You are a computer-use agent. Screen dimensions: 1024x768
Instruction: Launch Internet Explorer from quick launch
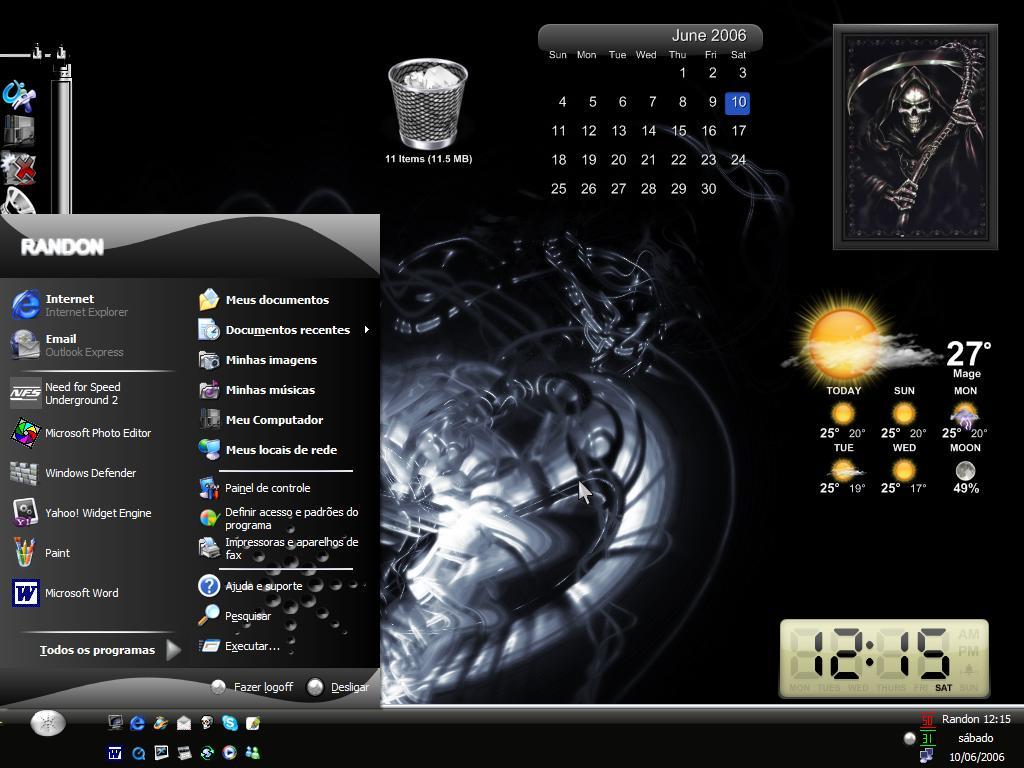click(138, 723)
